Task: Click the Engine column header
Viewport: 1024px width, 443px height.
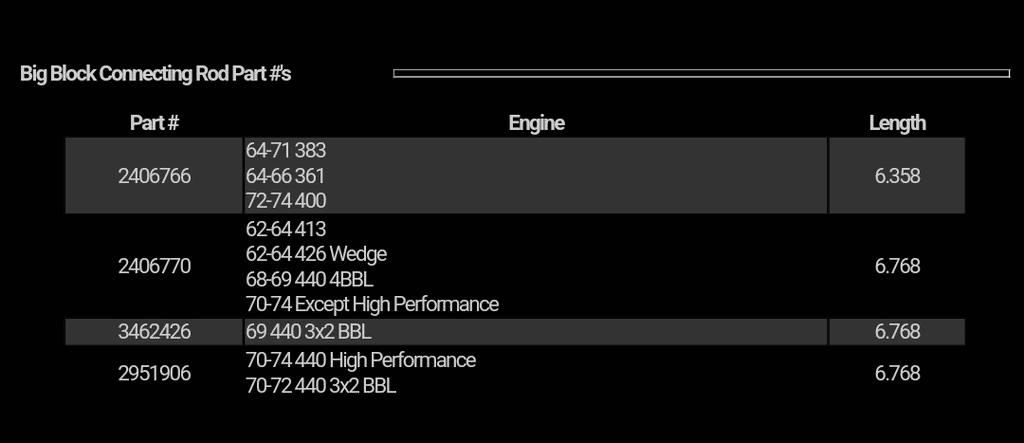Action: [x=536, y=123]
